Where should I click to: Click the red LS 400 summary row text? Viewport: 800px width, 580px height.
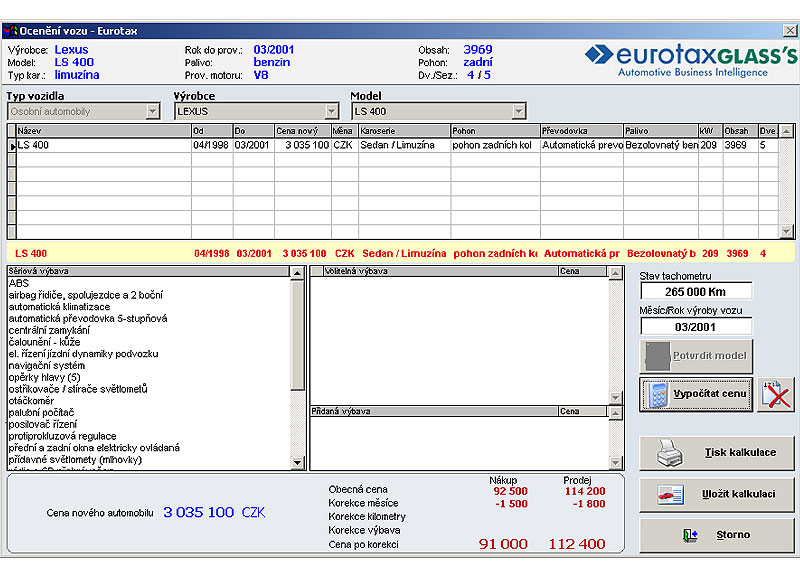click(x=31, y=254)
